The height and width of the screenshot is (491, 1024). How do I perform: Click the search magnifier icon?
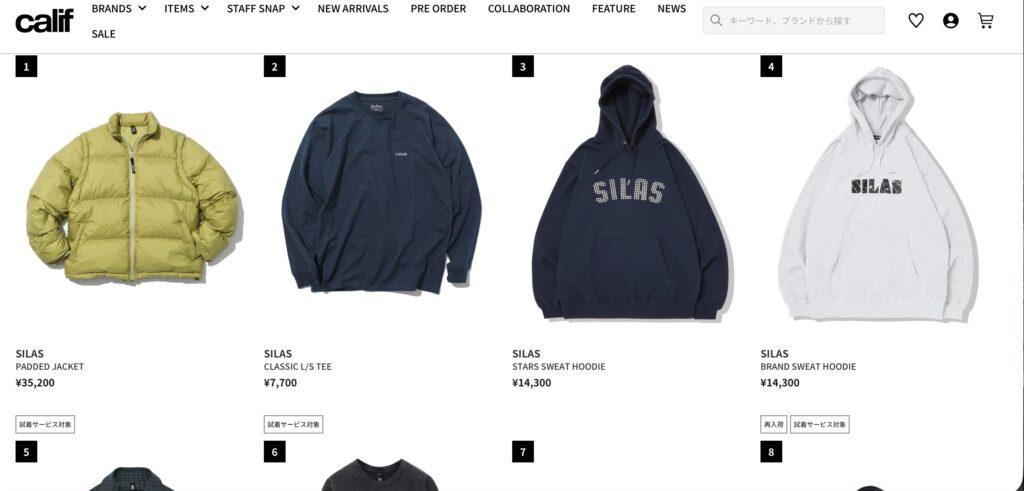pos(716,21)
